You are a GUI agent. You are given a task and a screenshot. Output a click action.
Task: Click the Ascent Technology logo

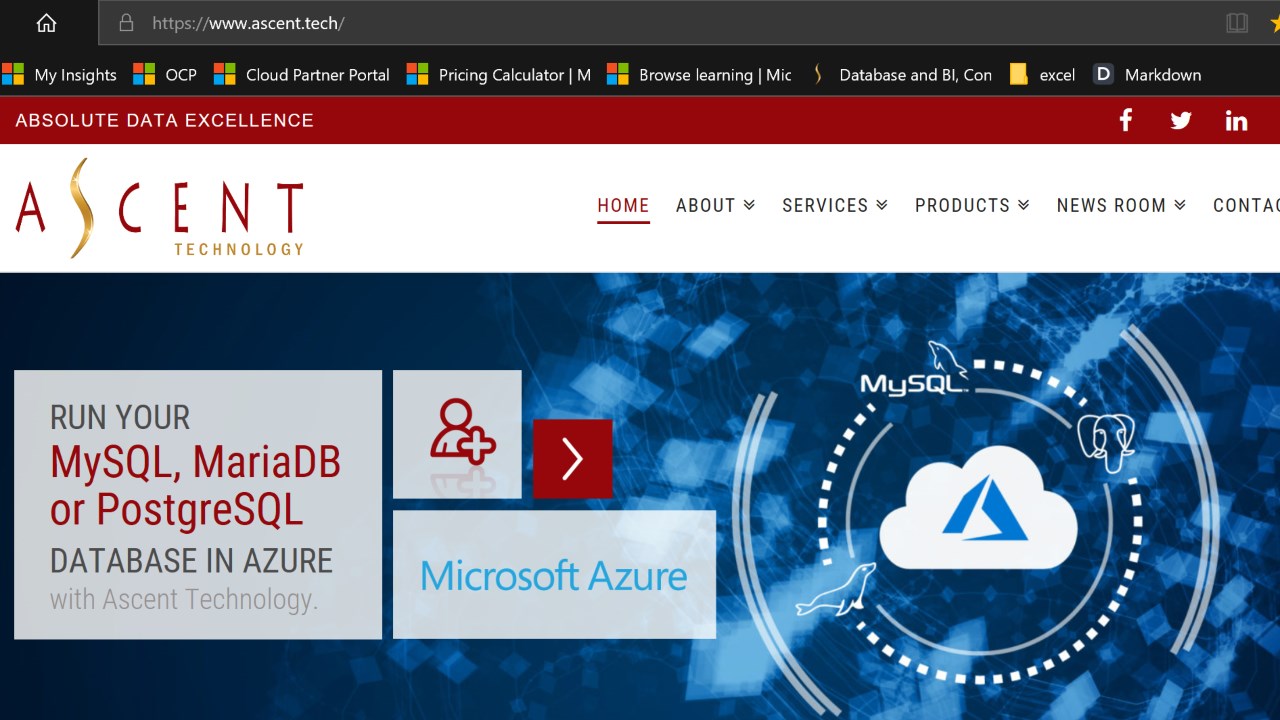click(x=160, y=208)
